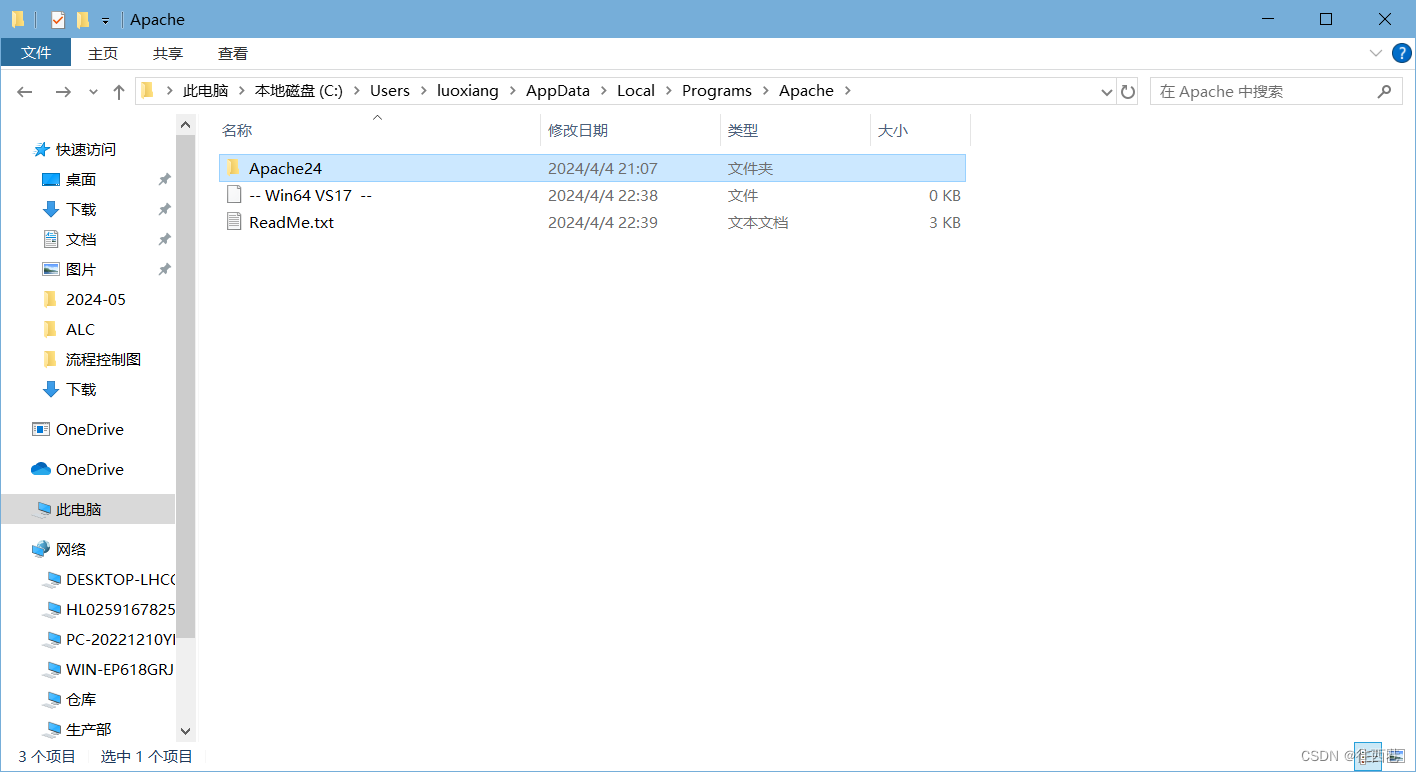Screen dimensions: 1416x772
Task: Switch to the large icons view button
Action: 1395,757
